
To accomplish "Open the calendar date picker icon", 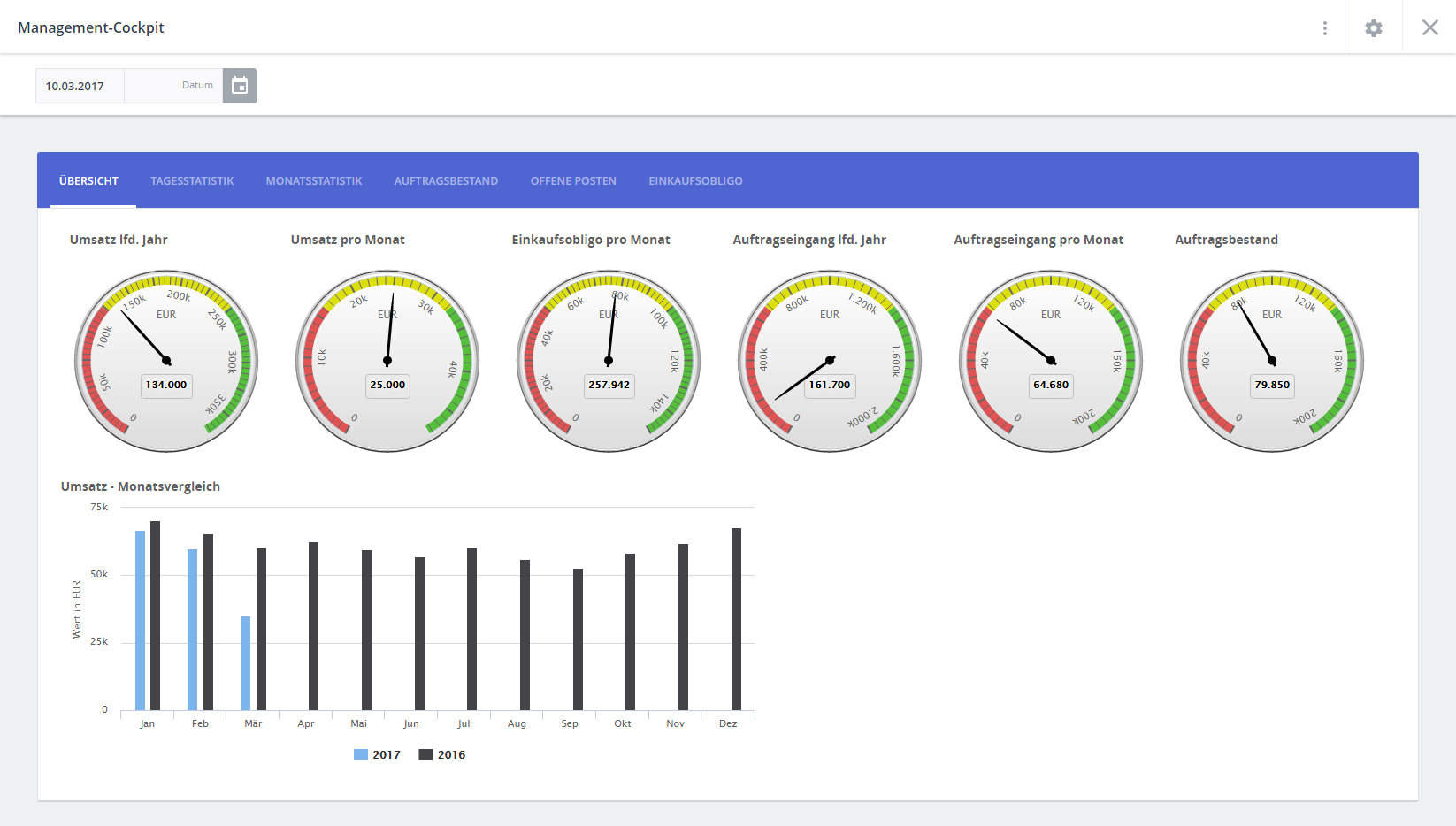I will (x=239, y=86).
